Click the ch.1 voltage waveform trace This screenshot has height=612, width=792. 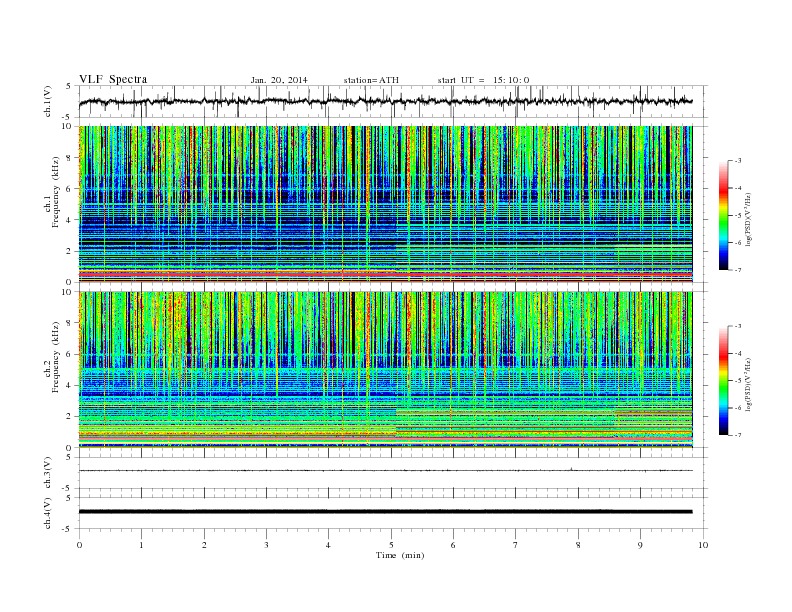click(x=385, y=101)
